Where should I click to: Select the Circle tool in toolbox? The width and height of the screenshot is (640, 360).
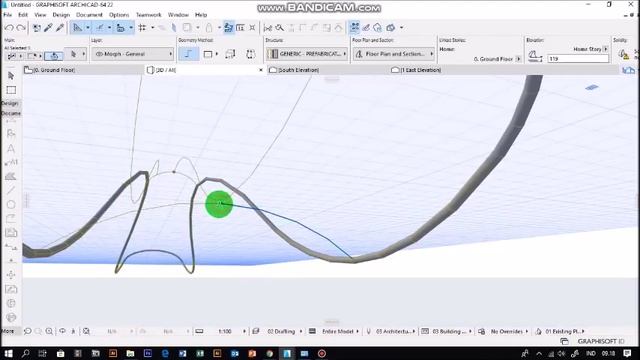click(11, 204)
